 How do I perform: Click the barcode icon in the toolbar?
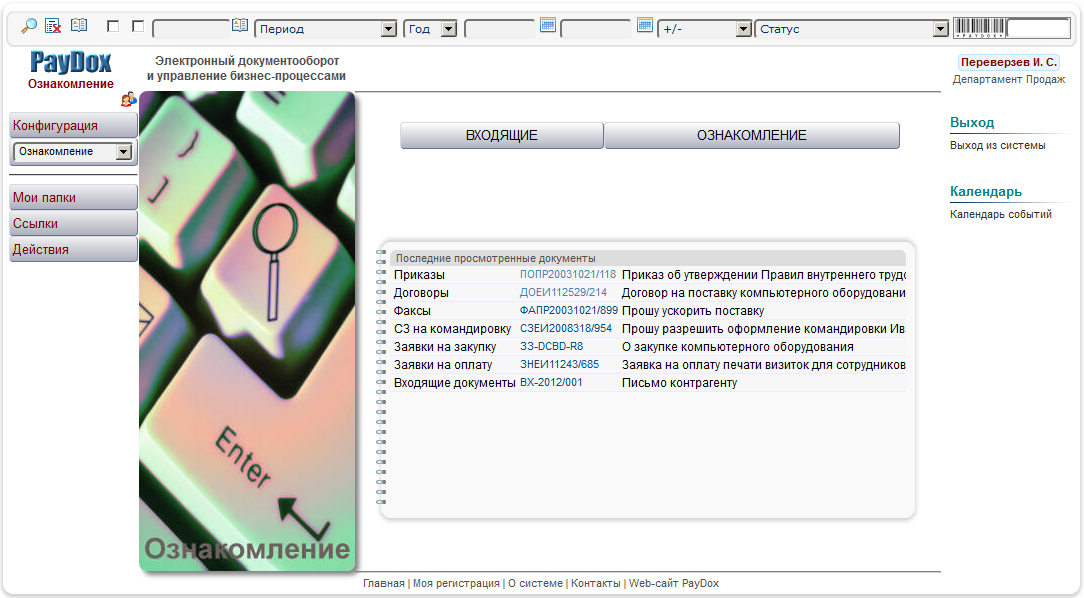978,28
